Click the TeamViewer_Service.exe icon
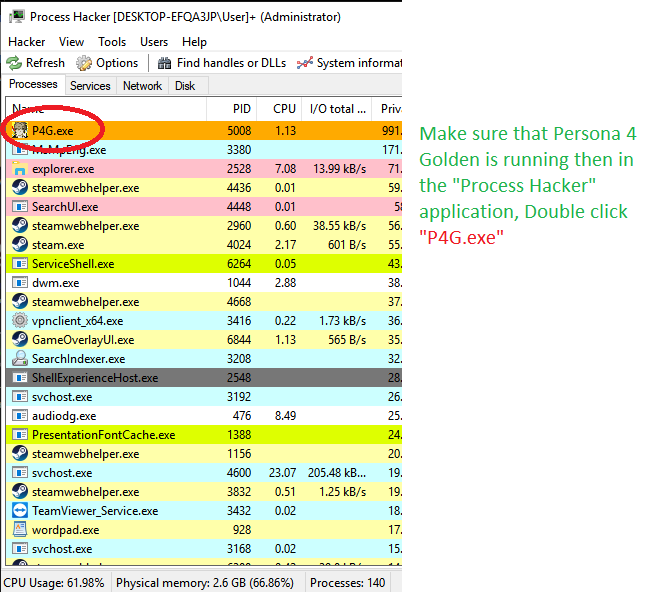The image size is (650, 609). click(19, 510)
